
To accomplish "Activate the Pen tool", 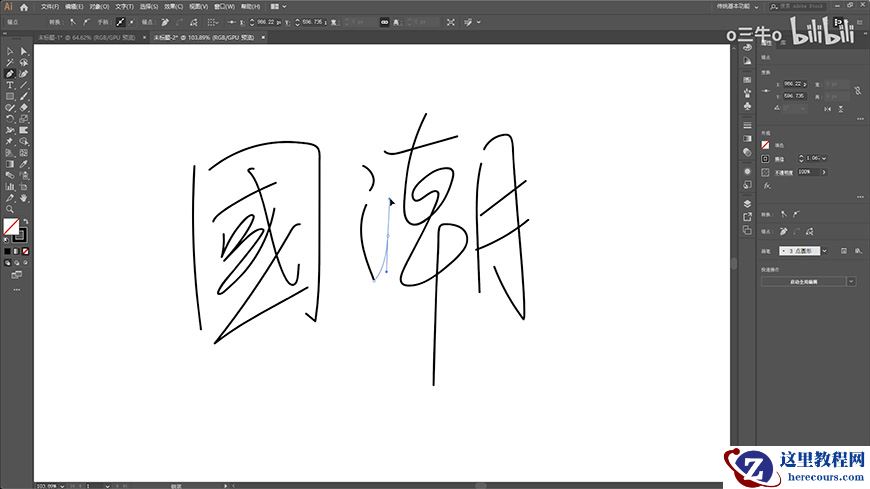I will point(10,73).
